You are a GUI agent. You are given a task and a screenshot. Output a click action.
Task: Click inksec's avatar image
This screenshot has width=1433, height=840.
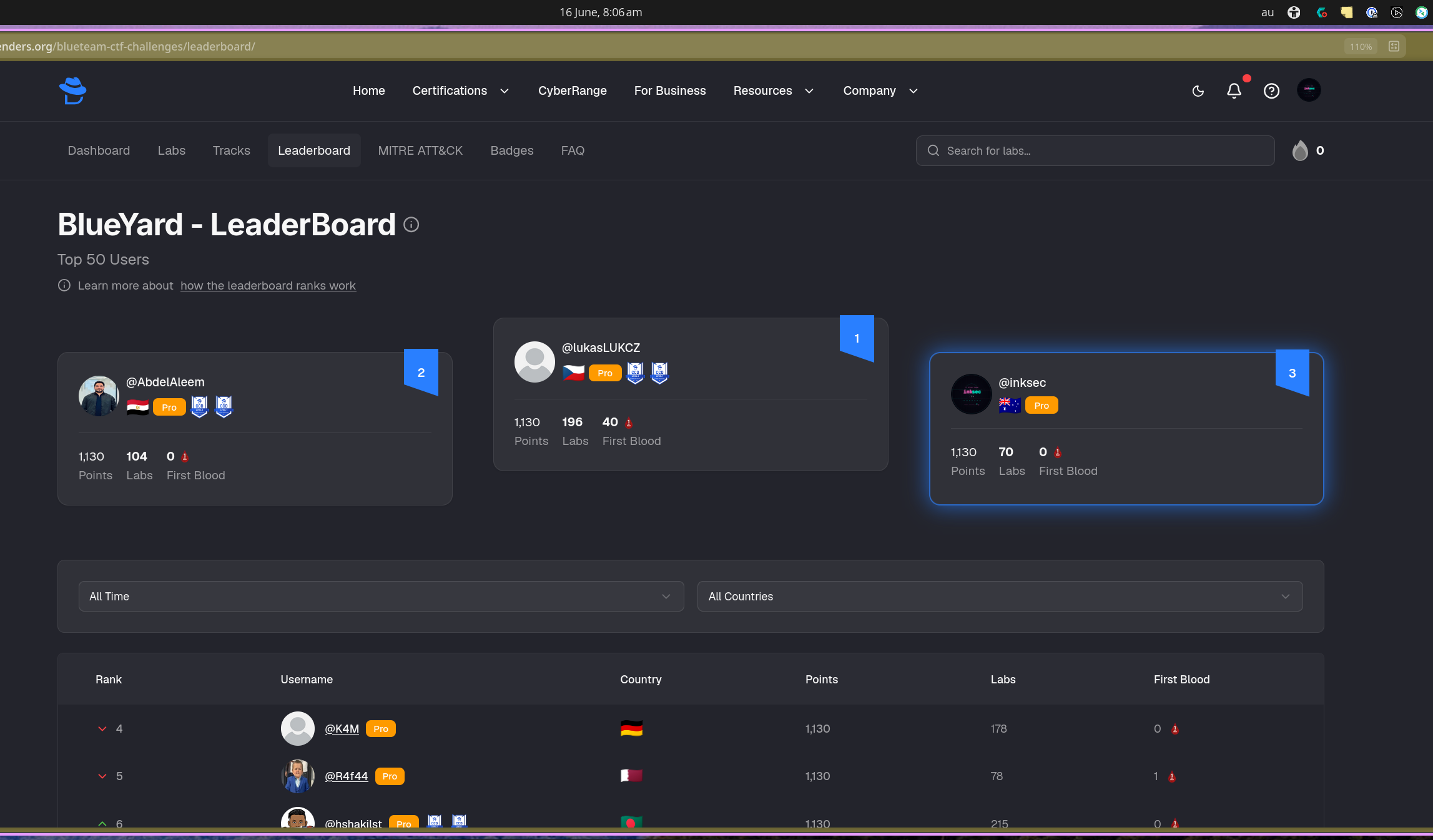click(971, 394)
